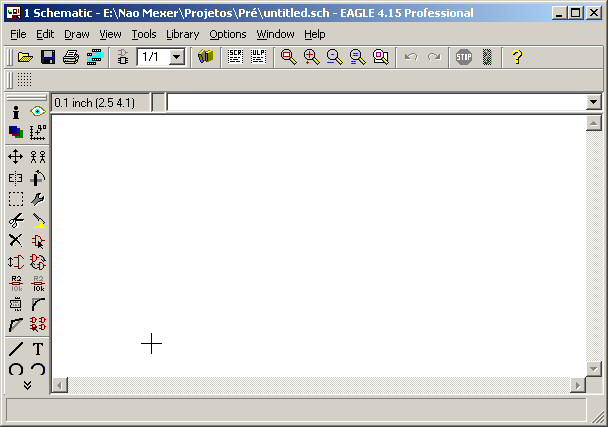
Task: Zoom in with the plus magnifier
Action: 312,57
